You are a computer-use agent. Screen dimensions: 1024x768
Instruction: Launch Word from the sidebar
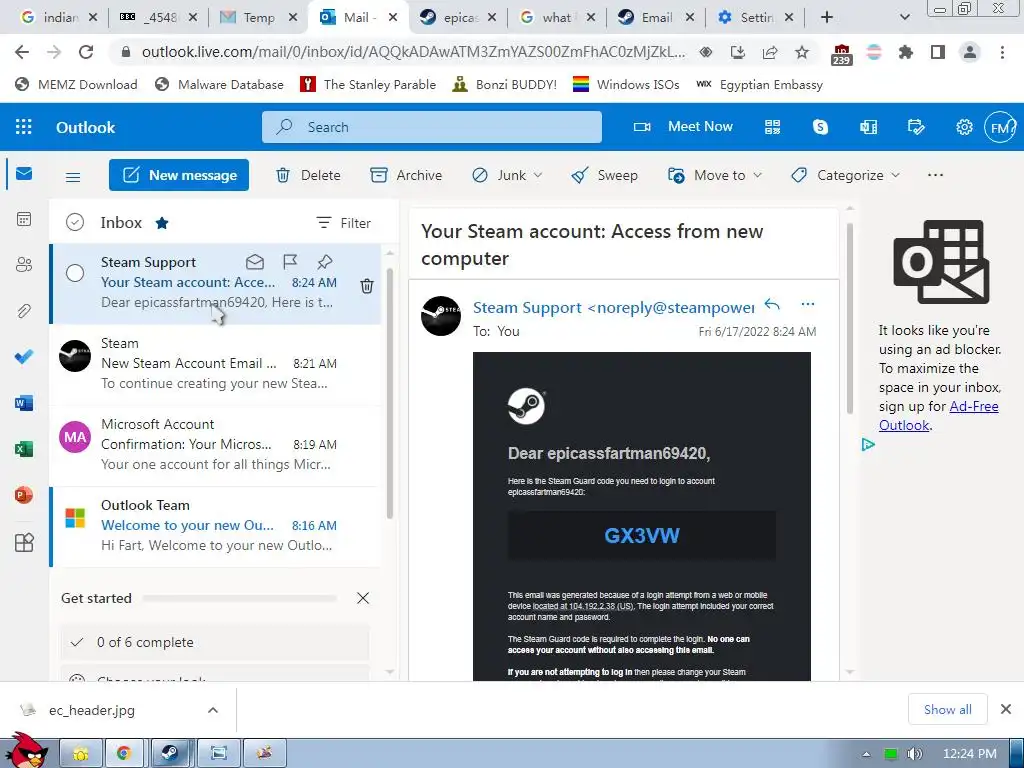(24, 403)
